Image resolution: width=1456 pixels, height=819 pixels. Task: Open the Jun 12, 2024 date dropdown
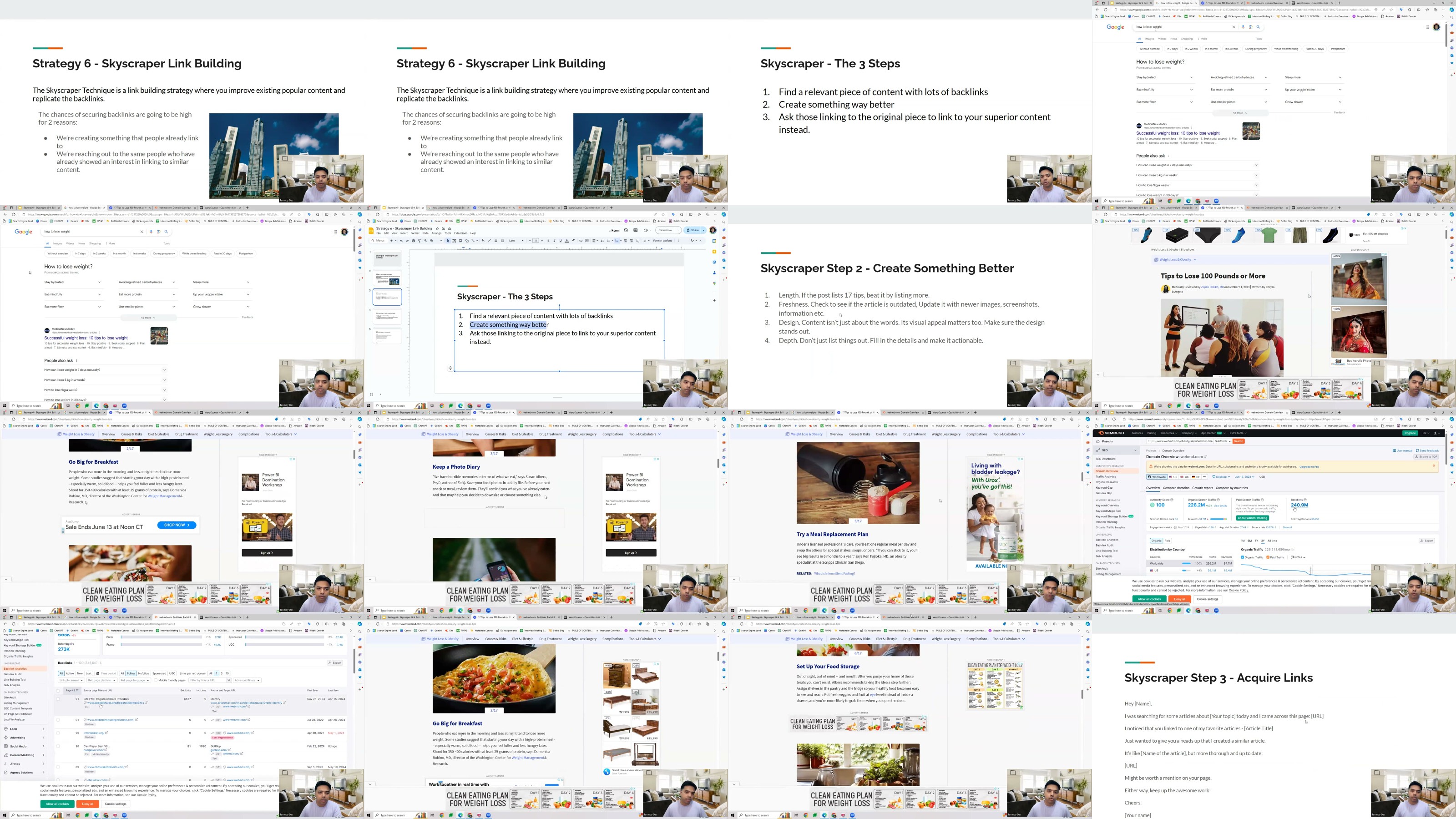coord(1244,477)
